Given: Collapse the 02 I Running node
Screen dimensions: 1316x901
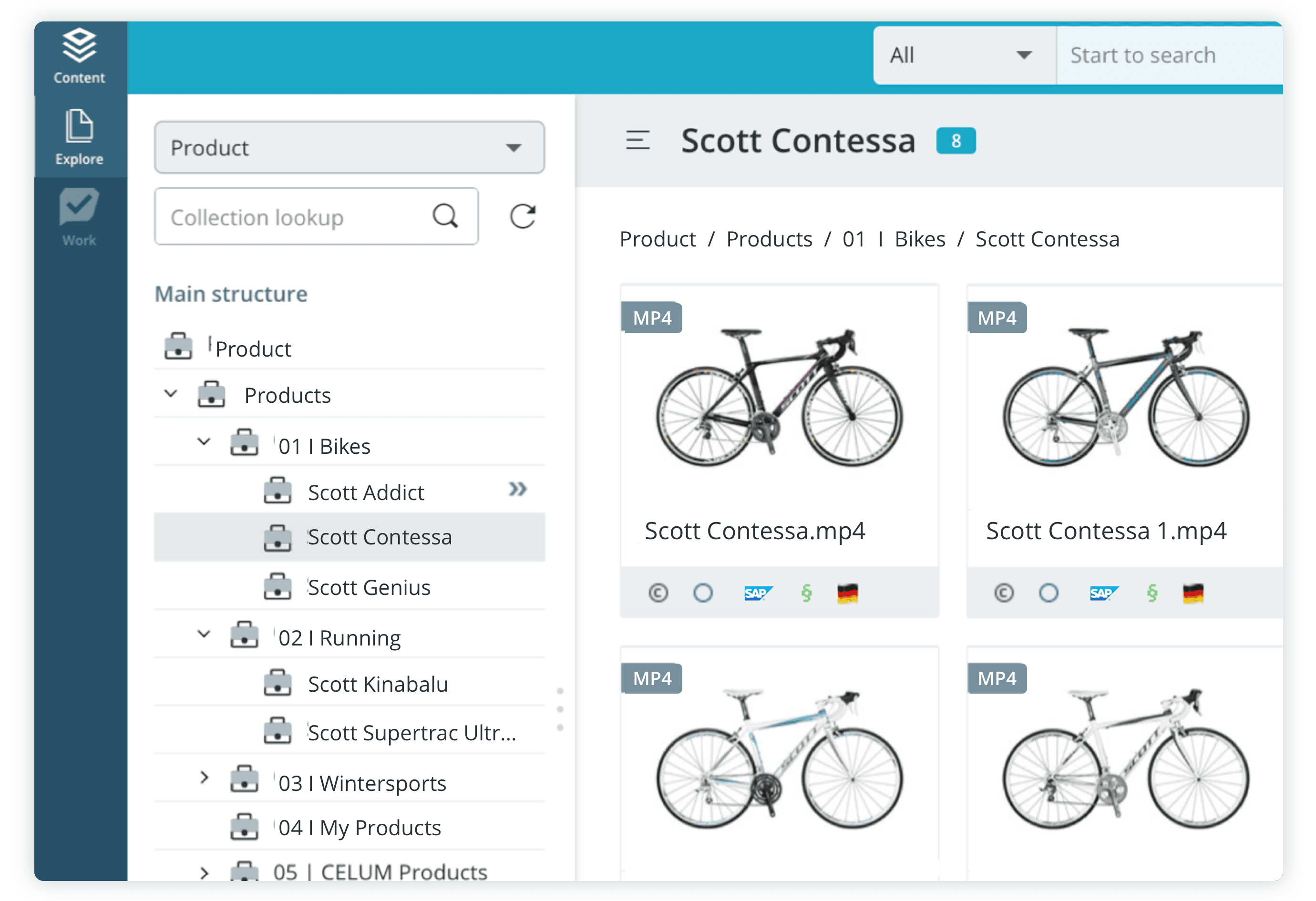Looking at the screenshot, I should point(204,634).
